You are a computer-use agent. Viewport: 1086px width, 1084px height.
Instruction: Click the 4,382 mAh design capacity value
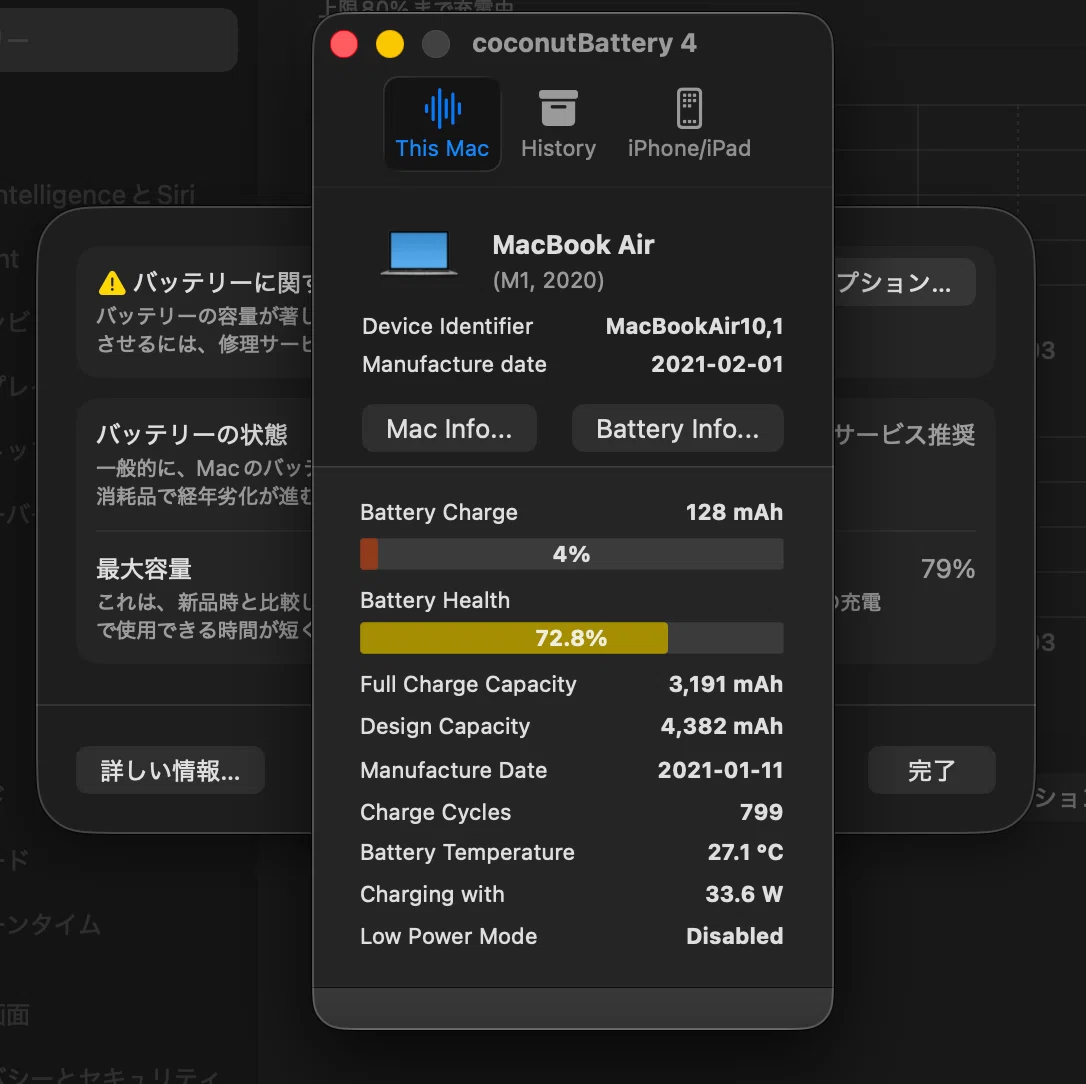(x=722, y=727)
